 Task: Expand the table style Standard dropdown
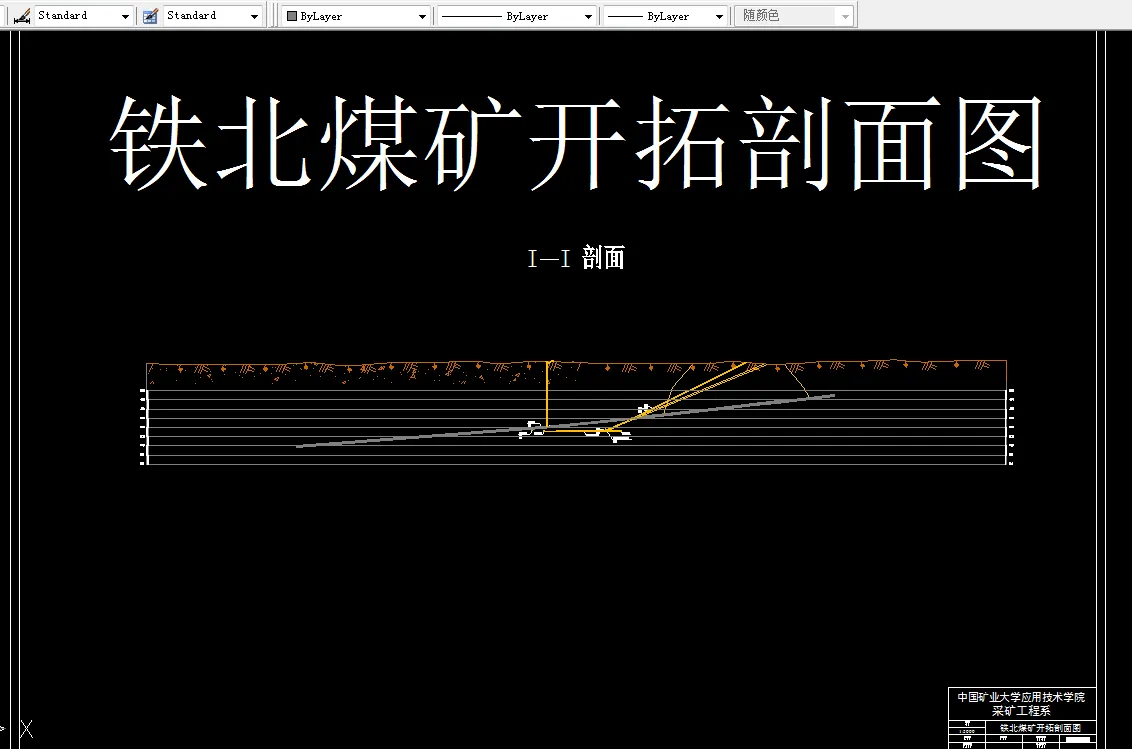(253, 15)
